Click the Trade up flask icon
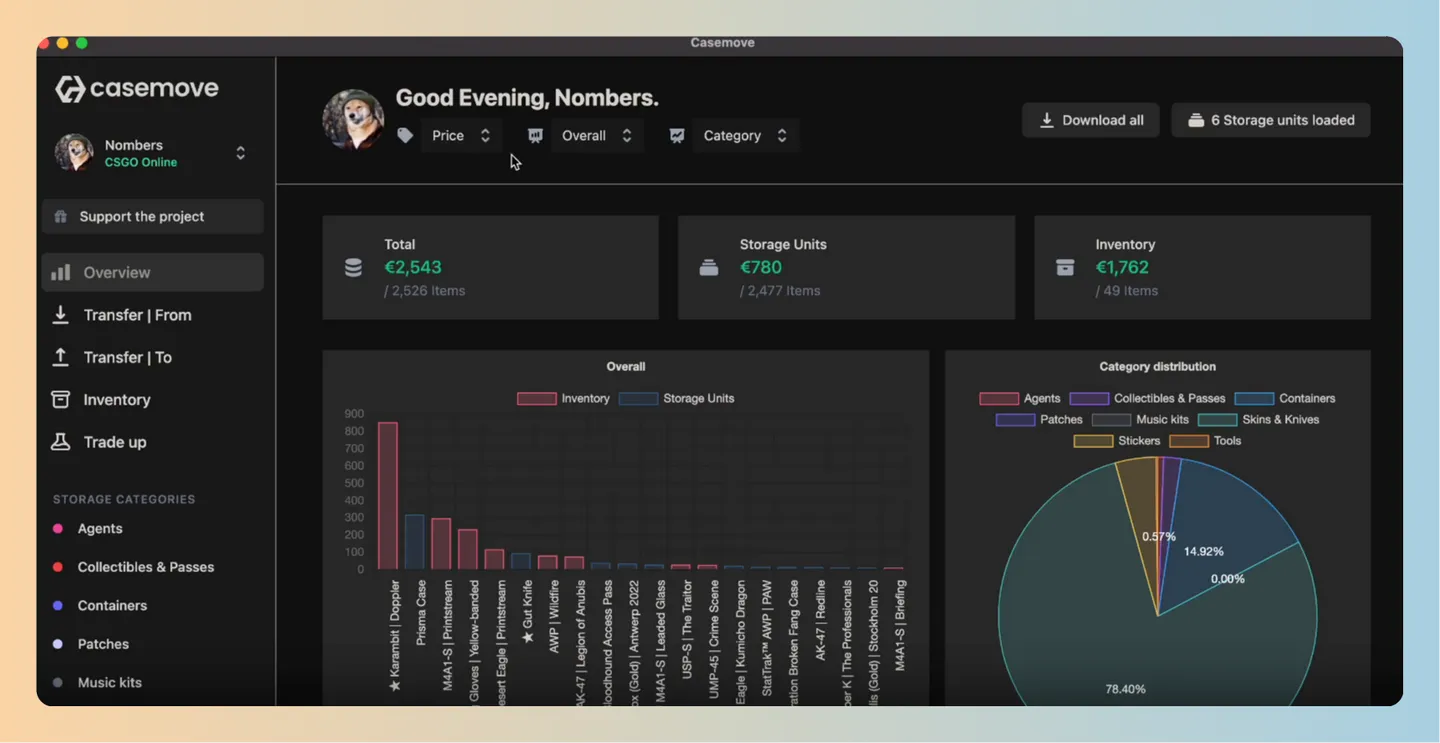Viewport: 1440px width, 743px height. (60, 442)
